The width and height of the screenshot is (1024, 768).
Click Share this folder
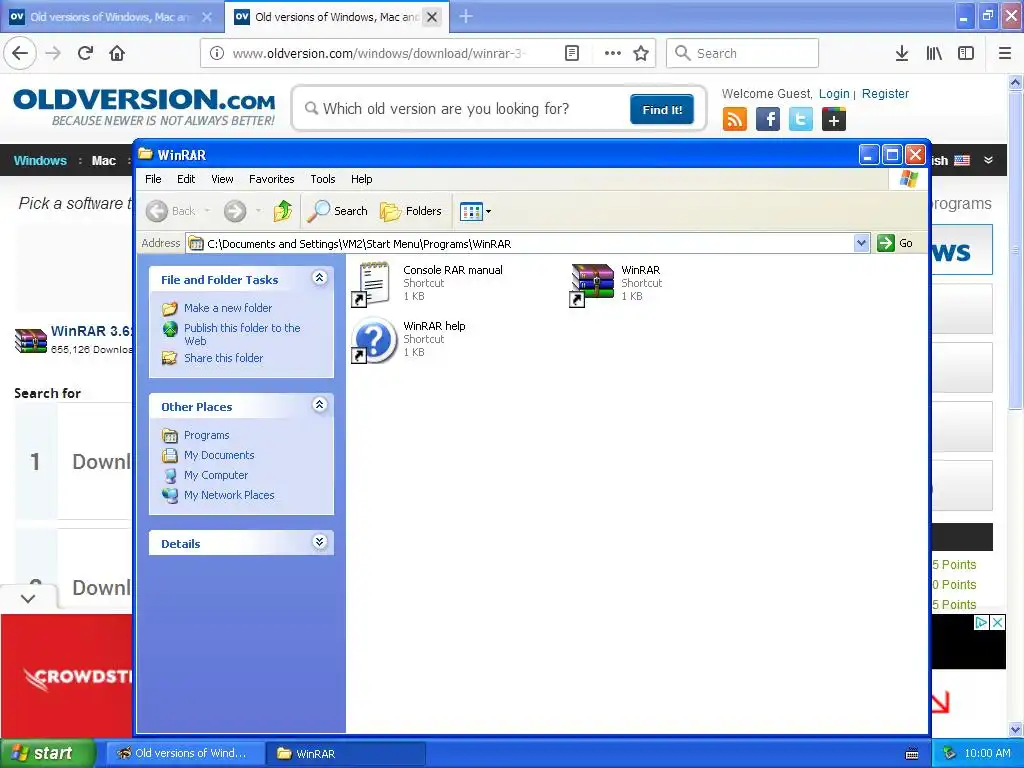coord(223,358)
